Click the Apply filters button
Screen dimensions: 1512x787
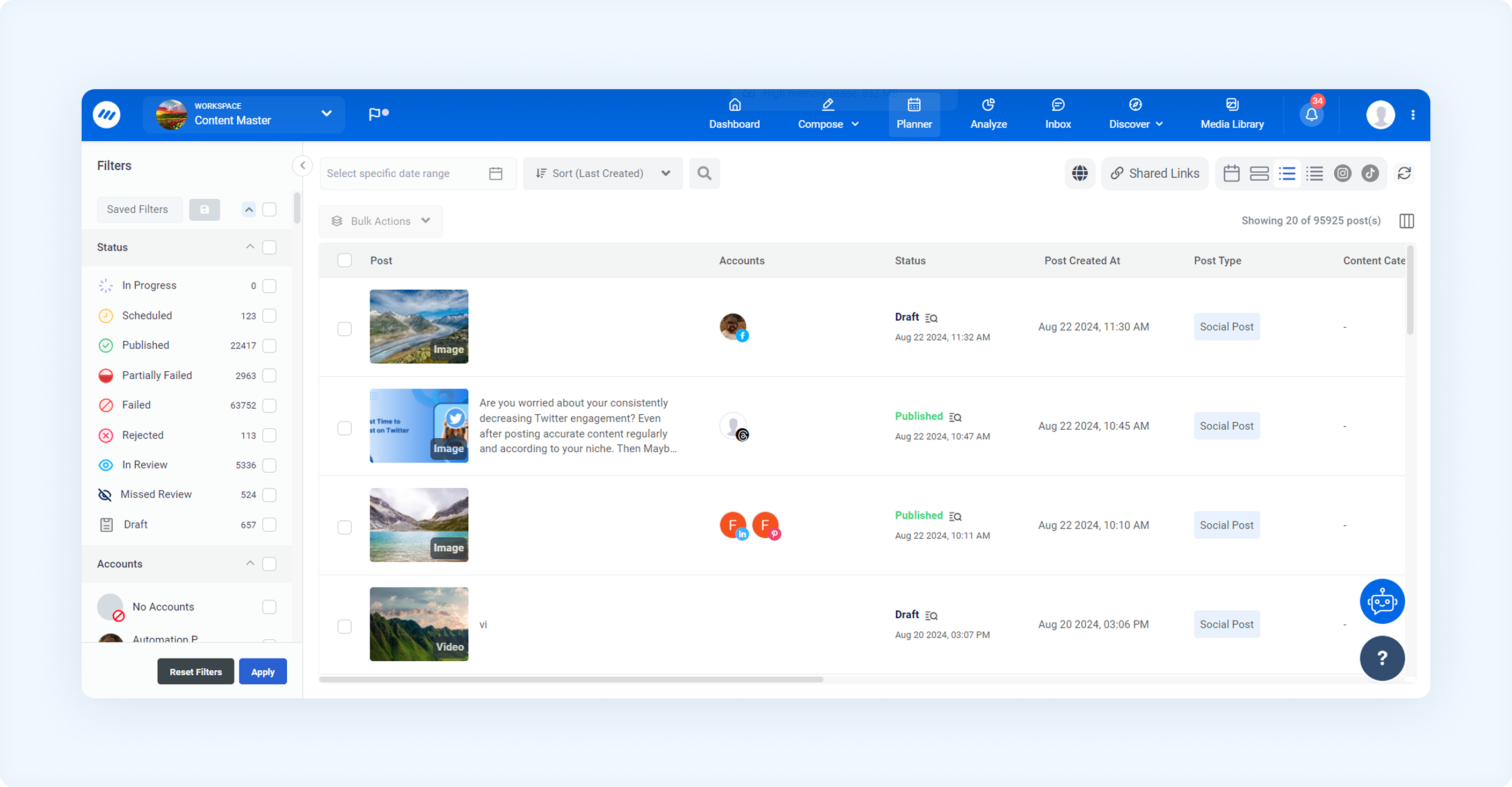click(263, 672)
